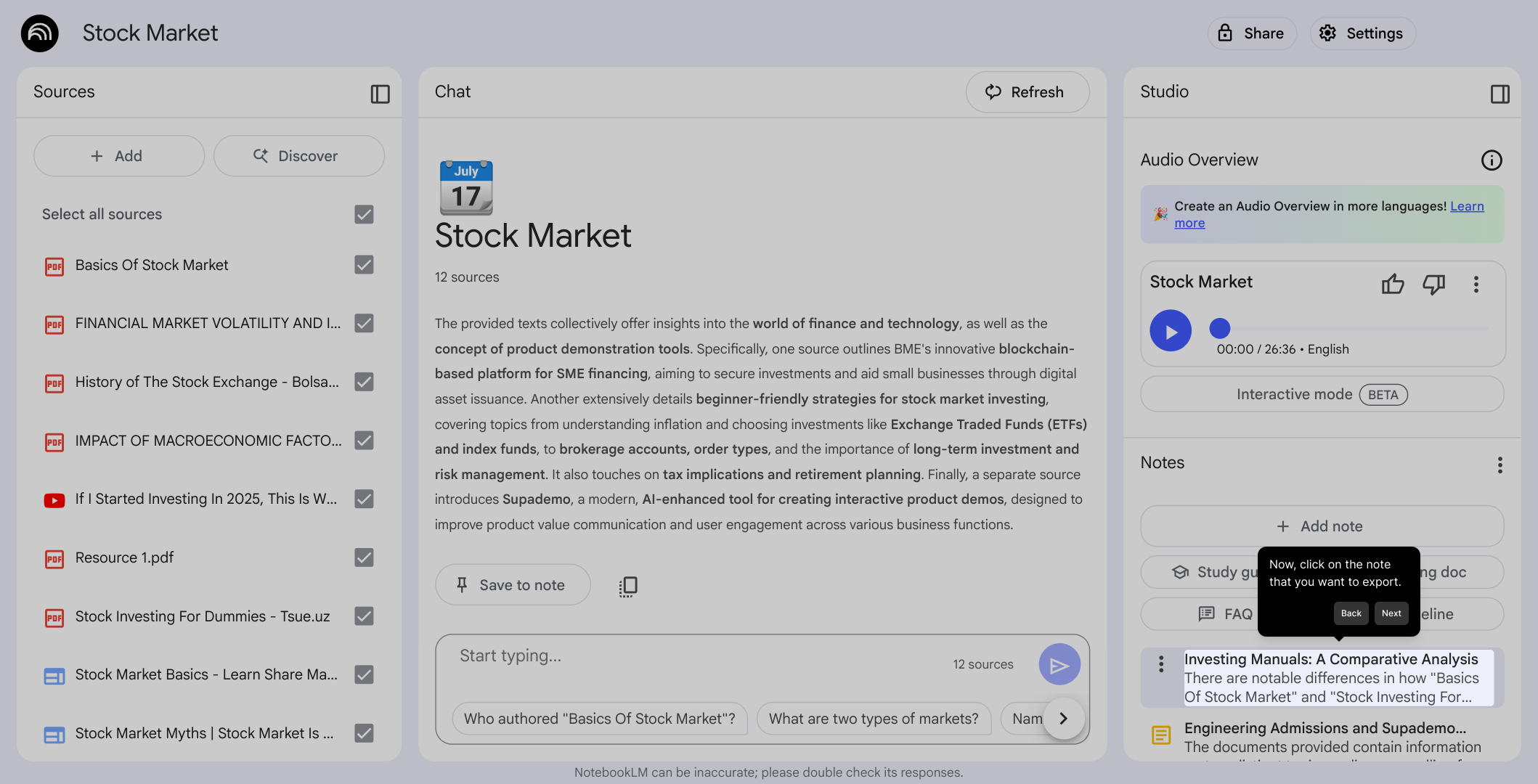This screenshot has height=784, width=1538.
Task: Give thumbs up to Stock Market audio
Action: coord(1392,284)
